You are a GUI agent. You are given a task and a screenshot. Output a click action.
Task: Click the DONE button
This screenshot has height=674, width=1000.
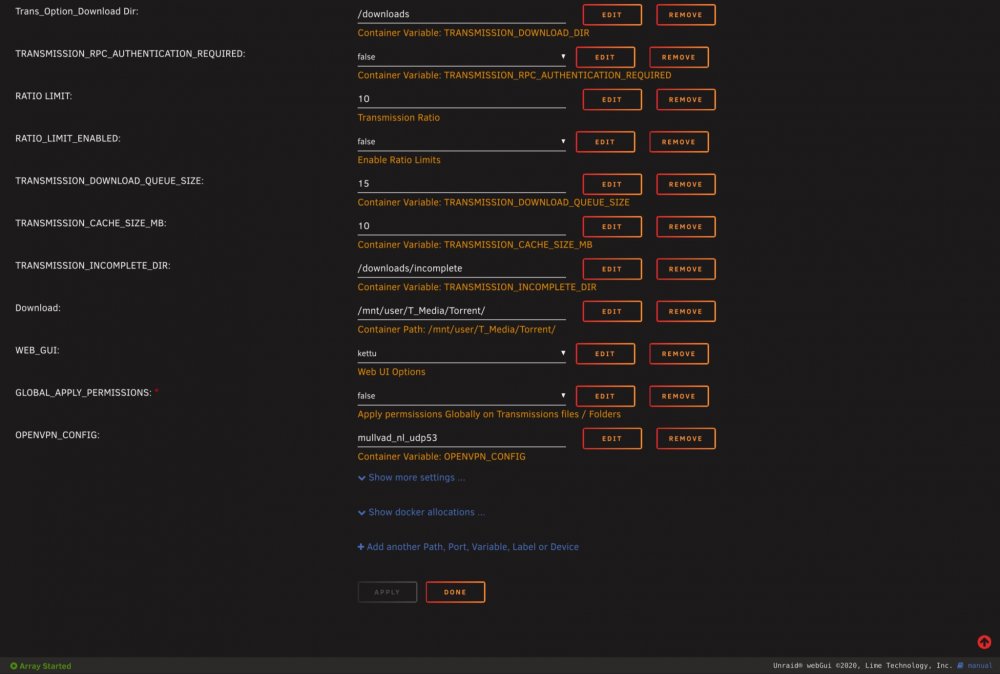tap(455, 592)
